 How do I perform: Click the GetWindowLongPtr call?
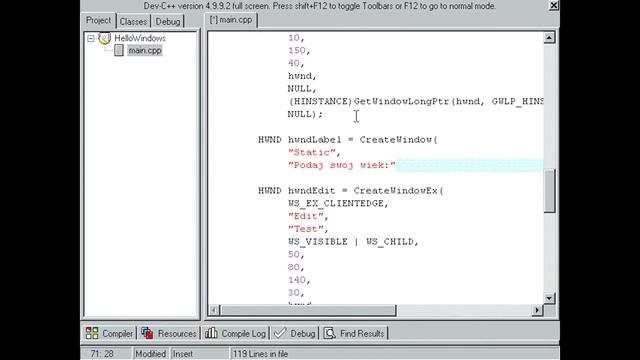402,102
